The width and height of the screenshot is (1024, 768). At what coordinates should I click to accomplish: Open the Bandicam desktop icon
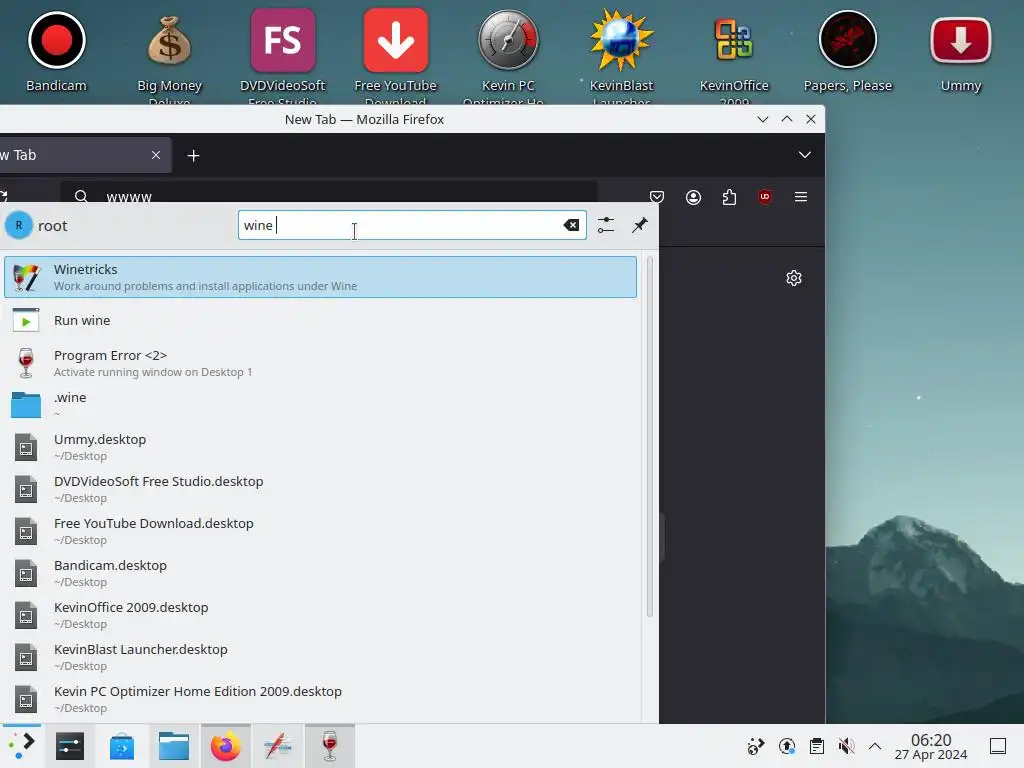57,40
